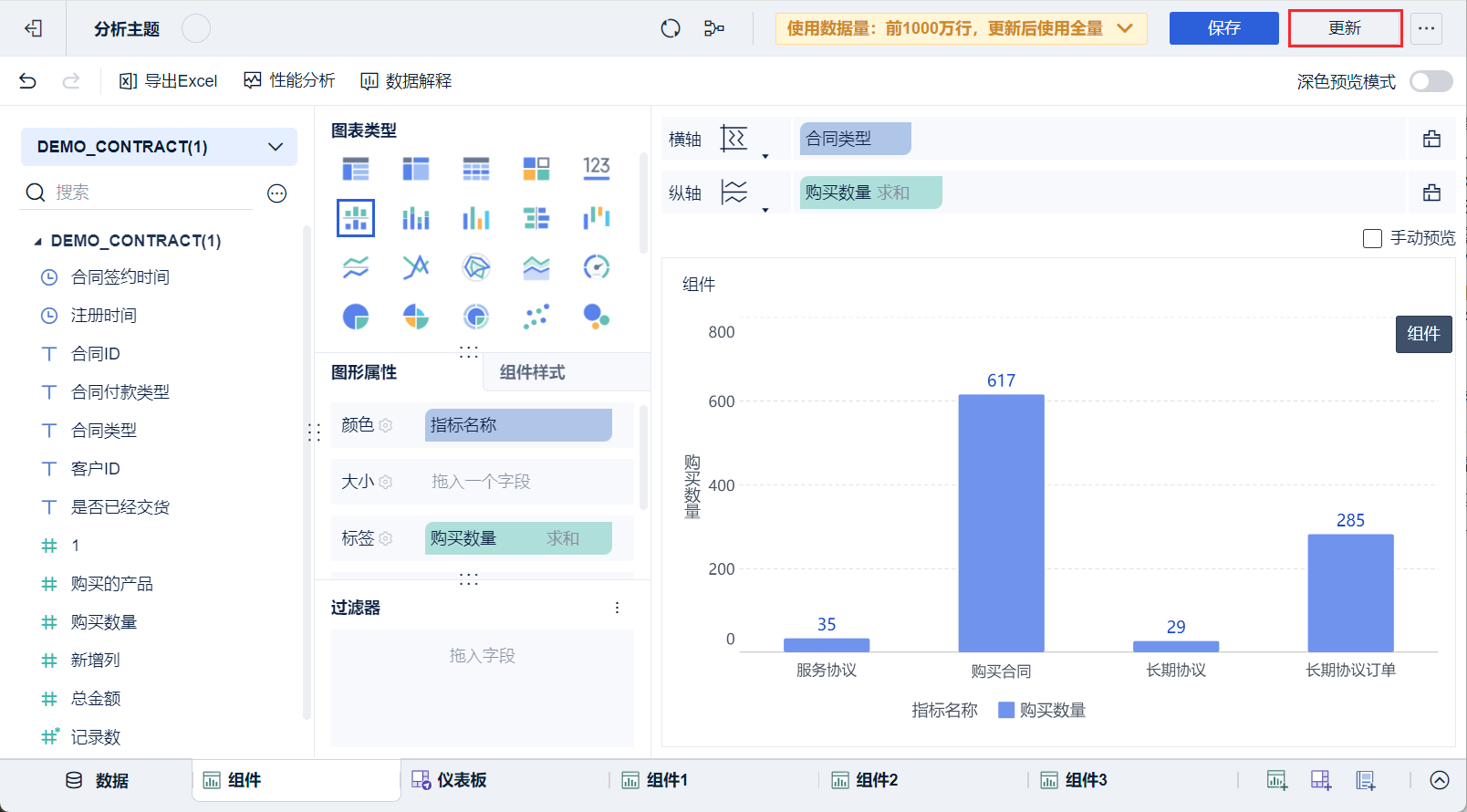Enable the 手动预览 checkbox

(x=1372, y=238)
